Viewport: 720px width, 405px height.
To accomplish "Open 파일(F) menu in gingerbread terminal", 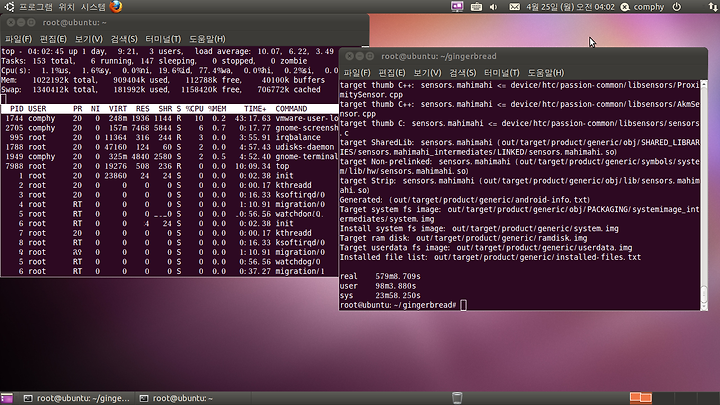I will click(357, 73).
